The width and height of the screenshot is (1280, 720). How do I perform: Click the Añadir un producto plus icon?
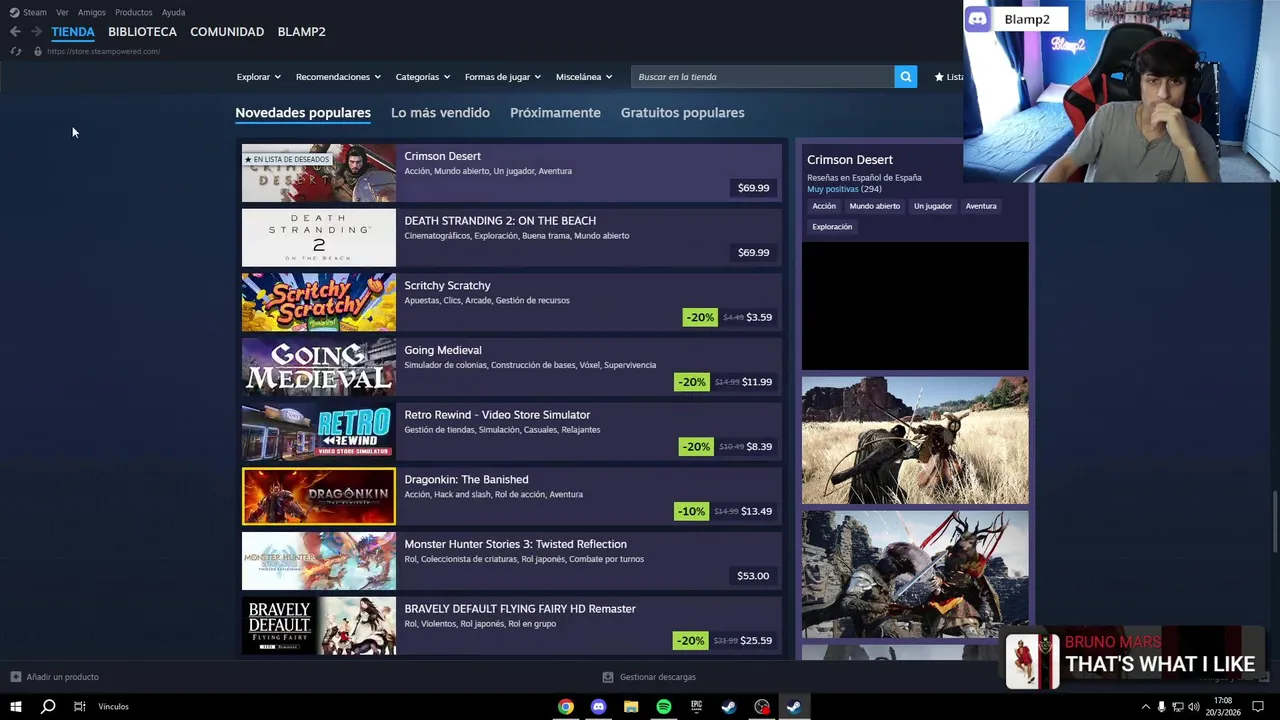(15, 677)
